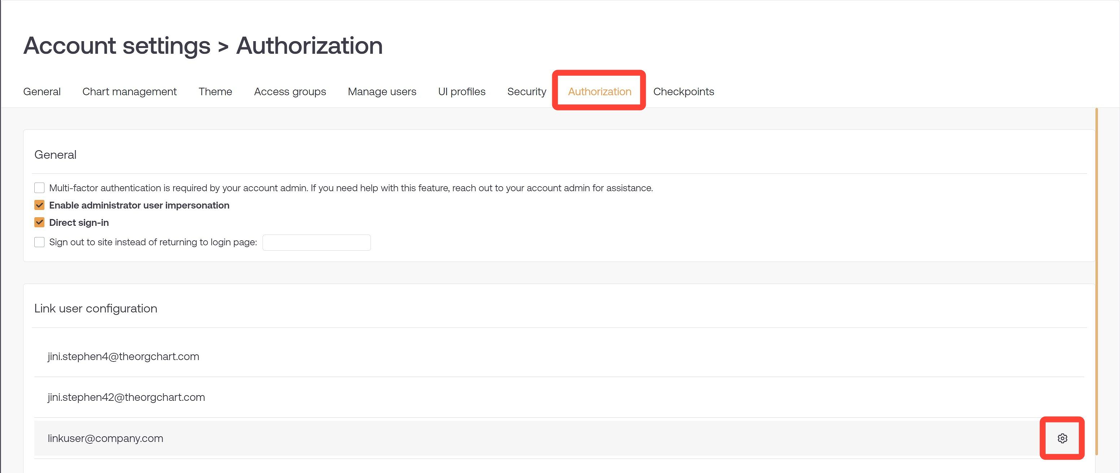Select the highlighted Authorization tab
This screenshot has width=1120, height=473.
[599, 91]
